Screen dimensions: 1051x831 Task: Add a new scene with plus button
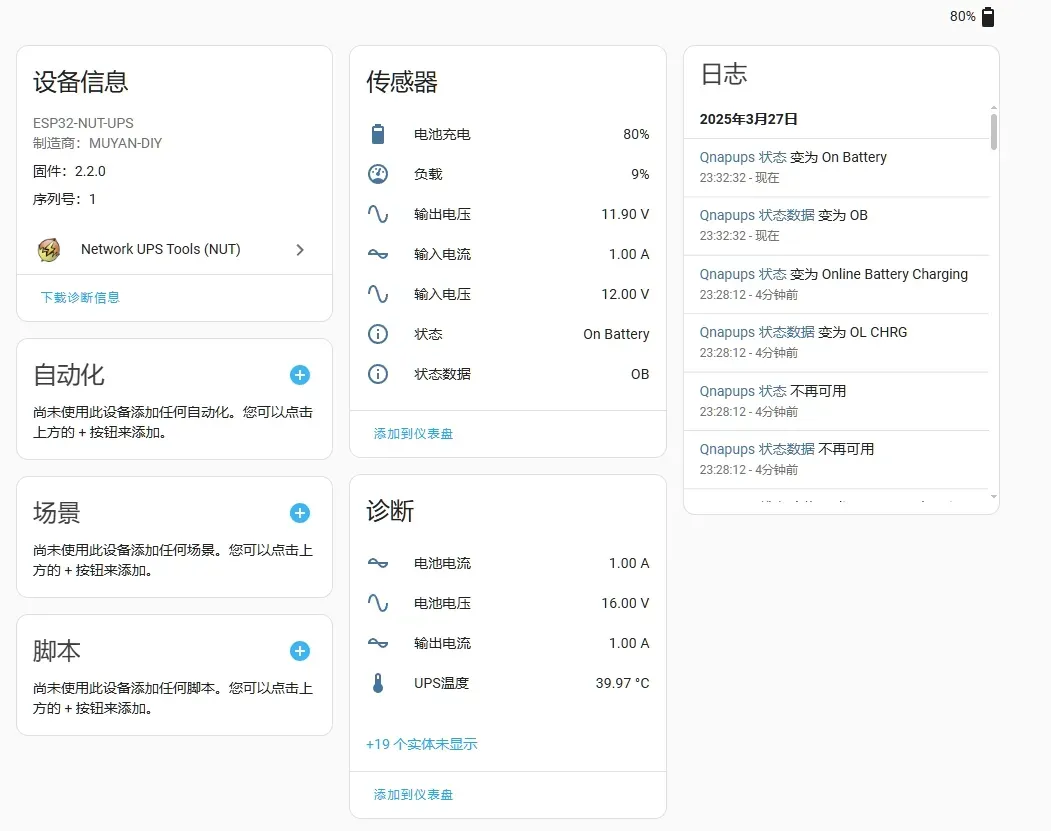pyautogui.click(x=299, y=513)
